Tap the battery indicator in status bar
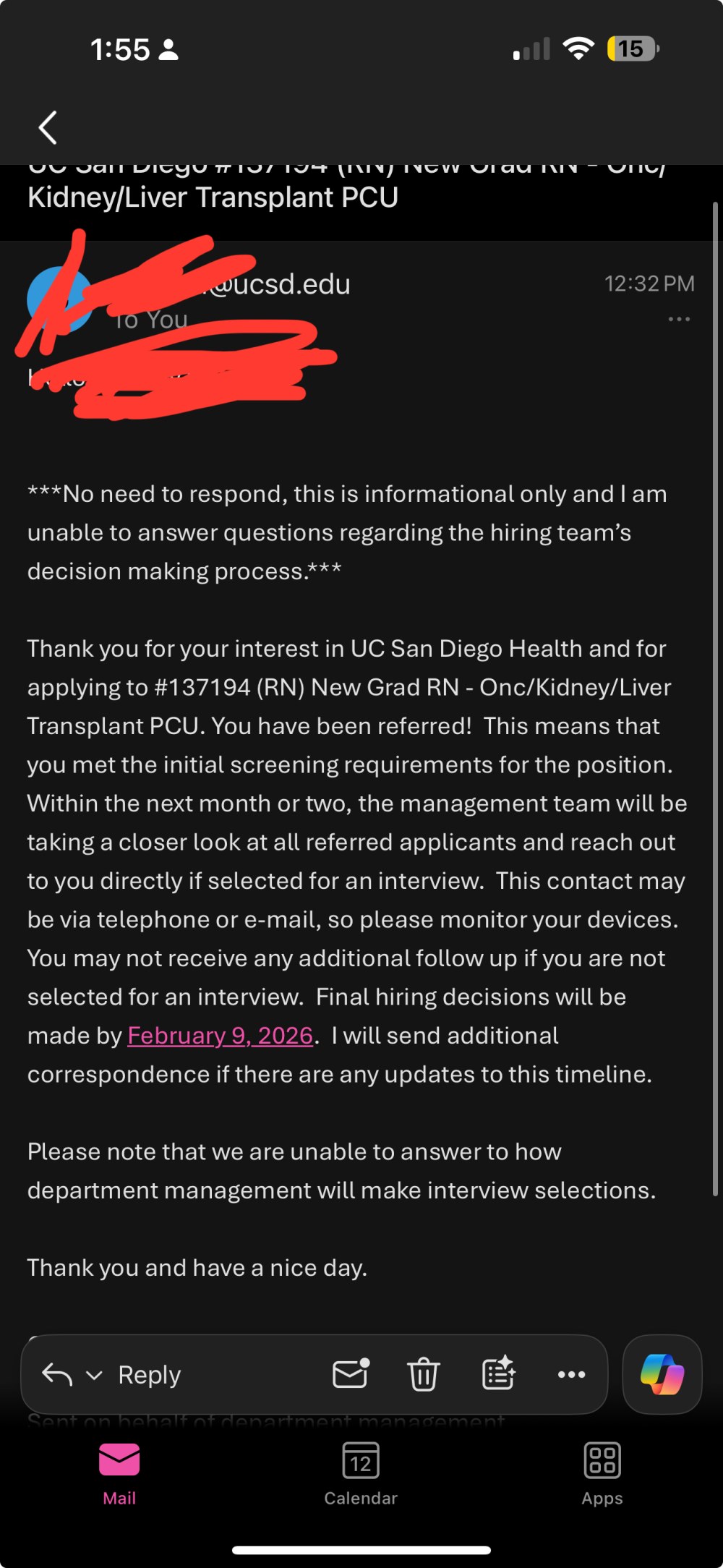The height and width of the screenshot is (1568, 723). tap(633, 49)
